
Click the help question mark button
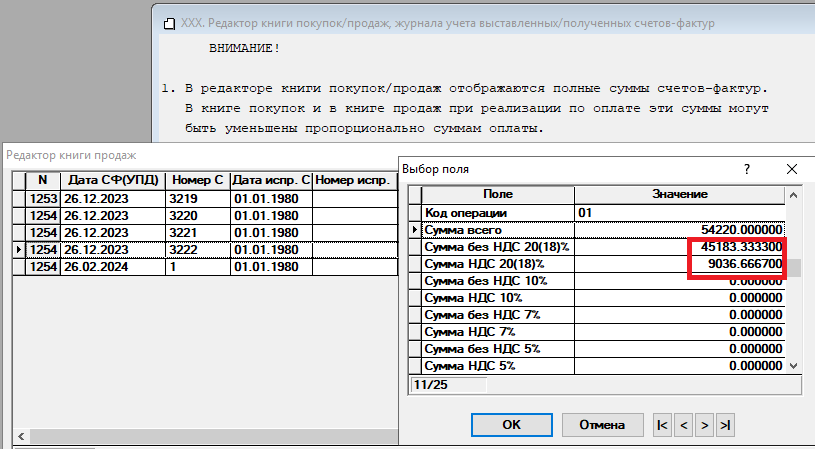coord(747,170)
